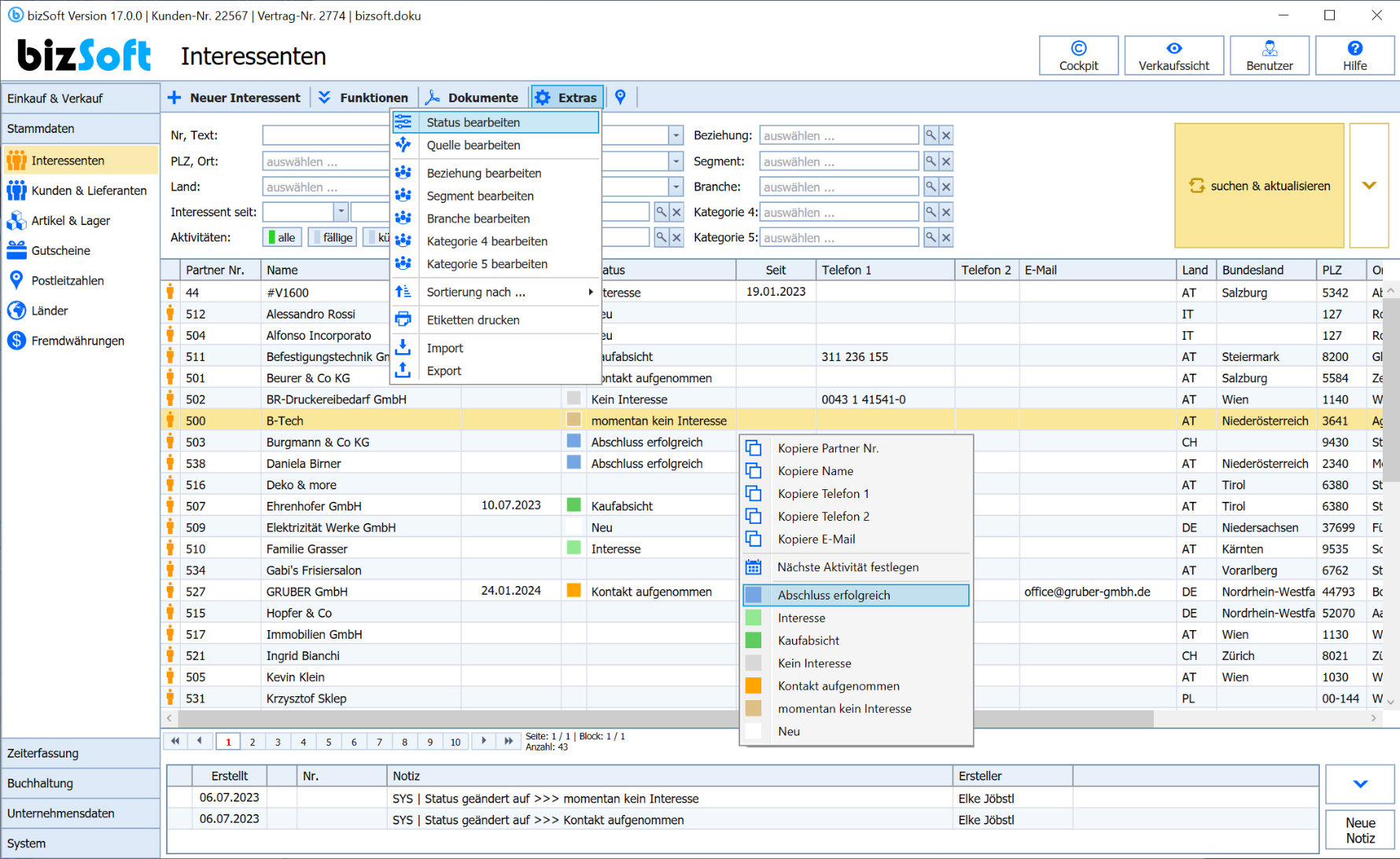Open the Beziehung selection field

point(838,135)
